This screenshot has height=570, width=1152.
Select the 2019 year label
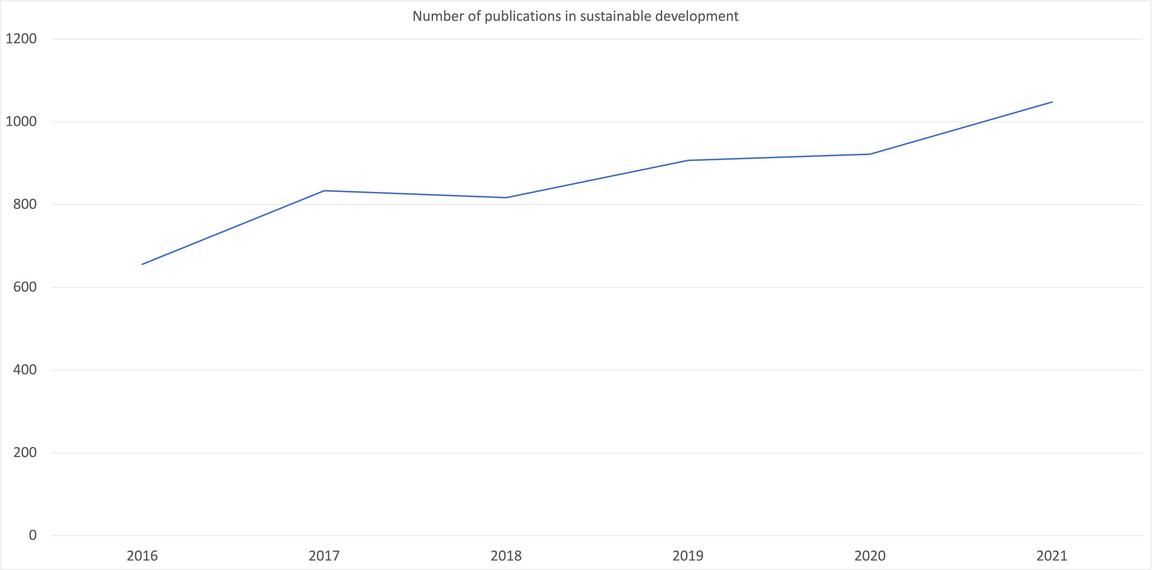[688, 556]
